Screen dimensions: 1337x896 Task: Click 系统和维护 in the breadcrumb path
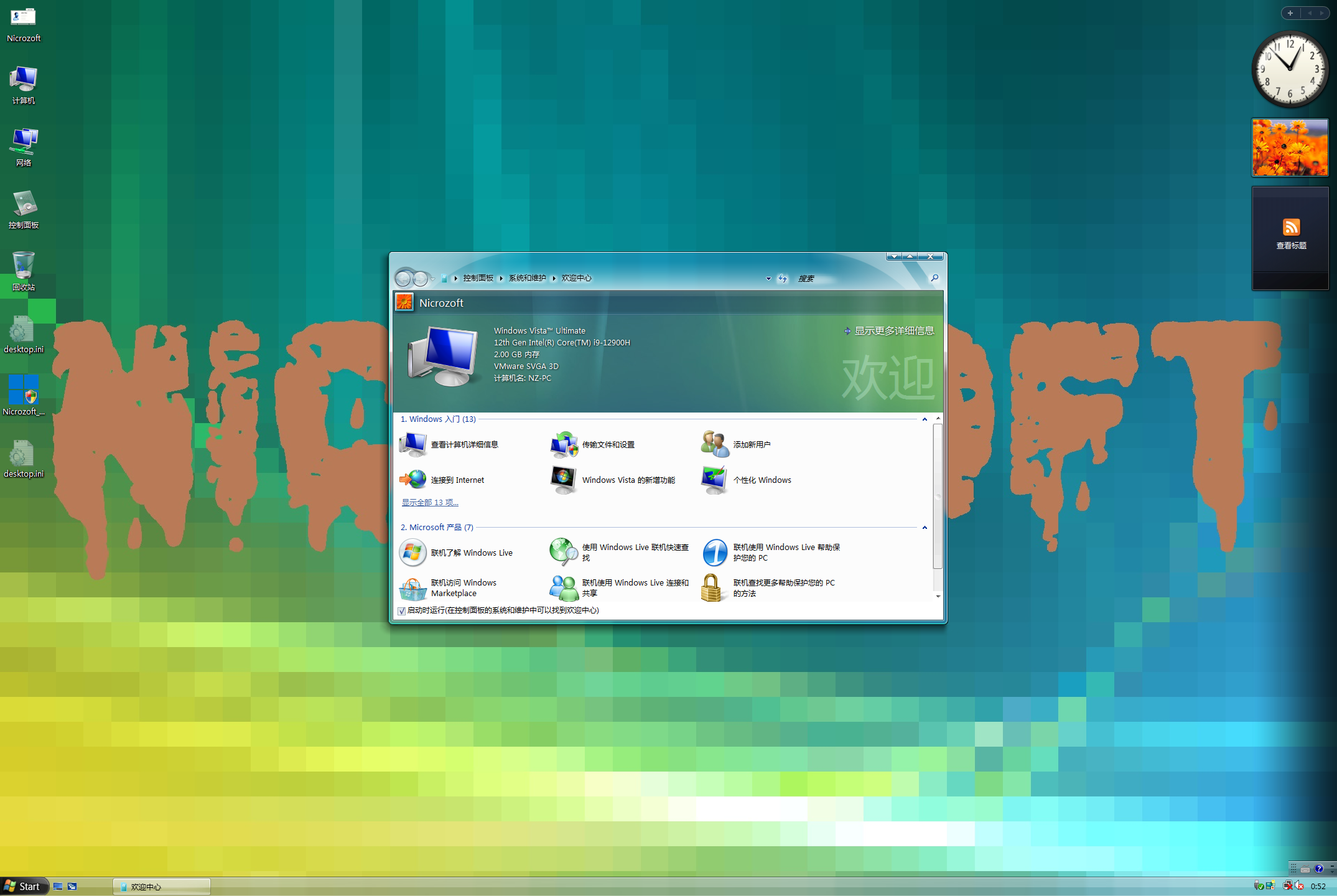(x=527, y=278)
